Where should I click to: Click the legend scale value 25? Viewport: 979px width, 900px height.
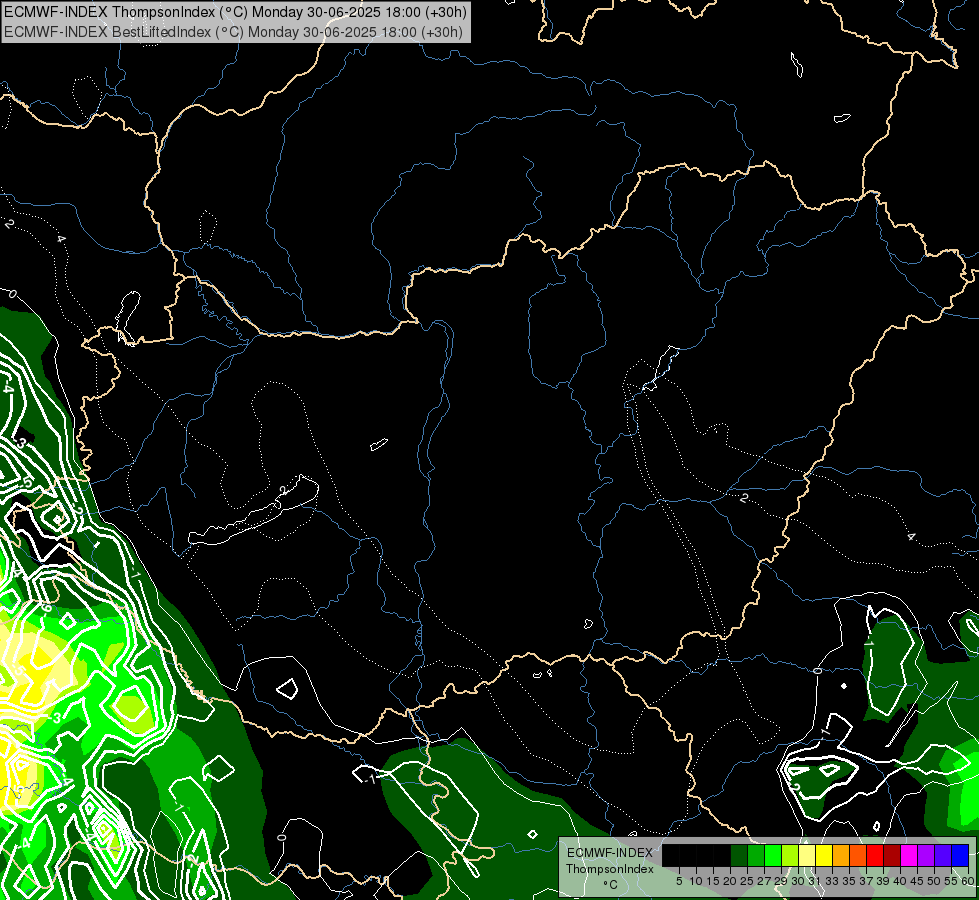tap(747, 881)
